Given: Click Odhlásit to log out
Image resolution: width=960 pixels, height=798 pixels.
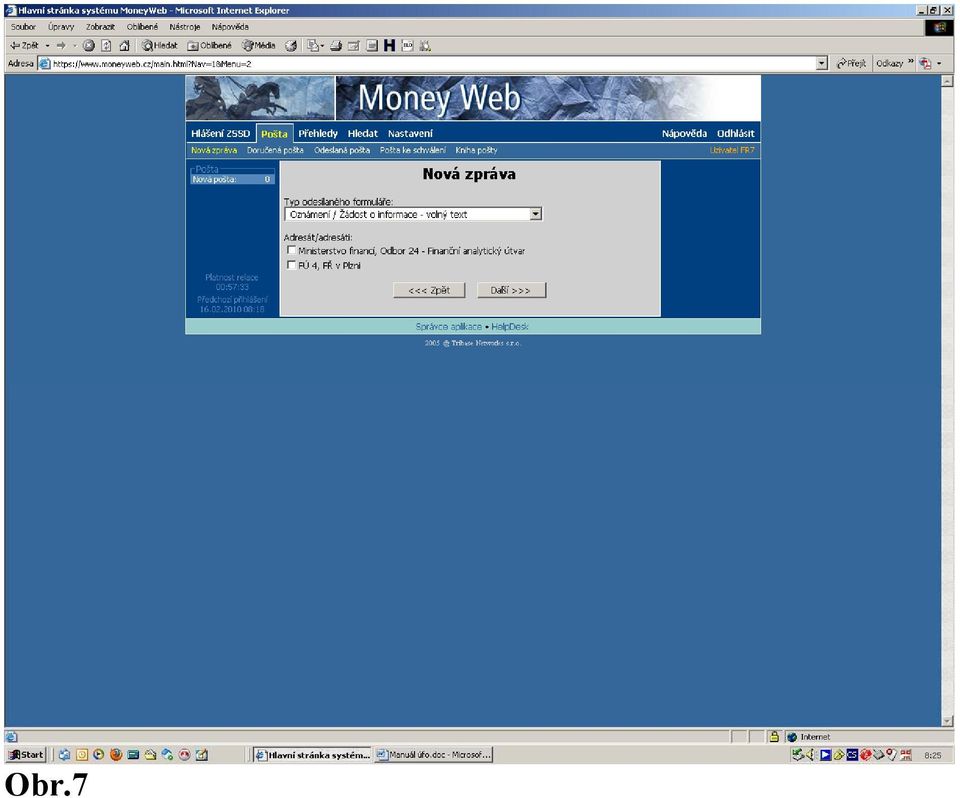Looking at the screenshot, I should [735, 134].
